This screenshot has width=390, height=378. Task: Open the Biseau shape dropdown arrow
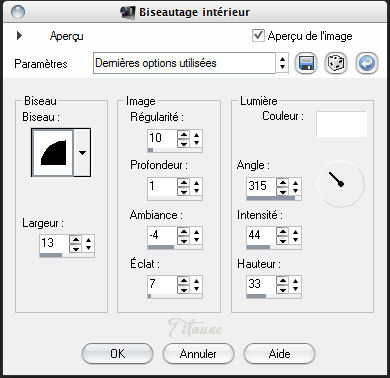pyautogui.click(x=82, y=153)
